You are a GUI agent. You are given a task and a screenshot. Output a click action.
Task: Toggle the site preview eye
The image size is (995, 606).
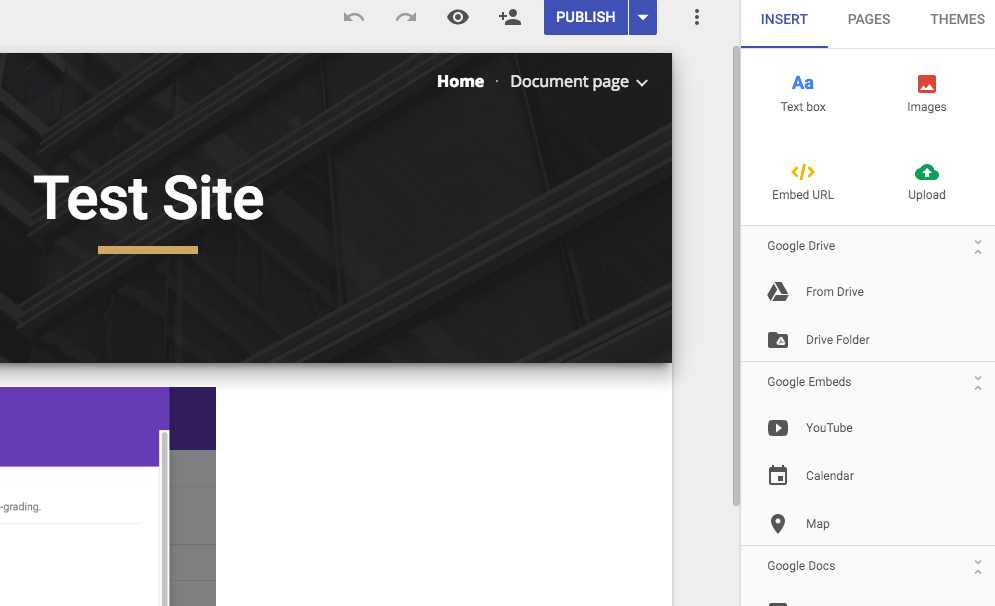click(x=458, y=17)
